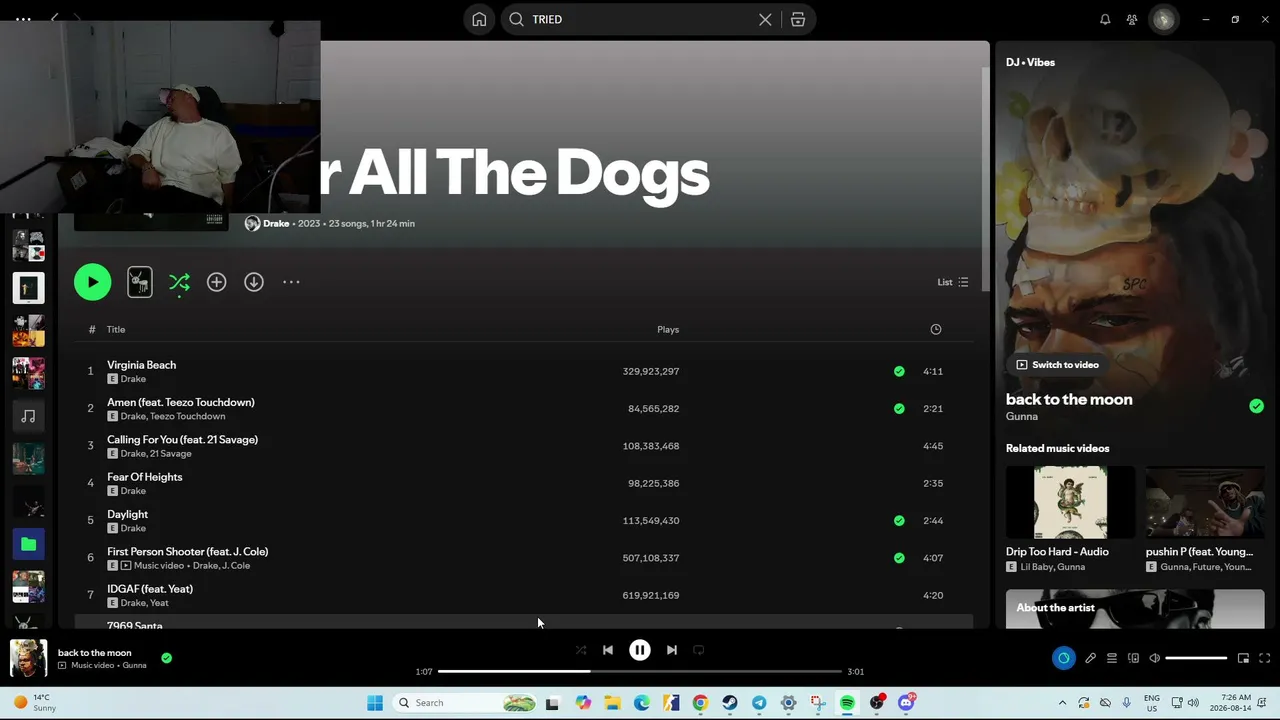The height and width of the screenshot is (720, 1280).
Task: Open Teezo Touchdown artist link
Action: tap(188, 416)
